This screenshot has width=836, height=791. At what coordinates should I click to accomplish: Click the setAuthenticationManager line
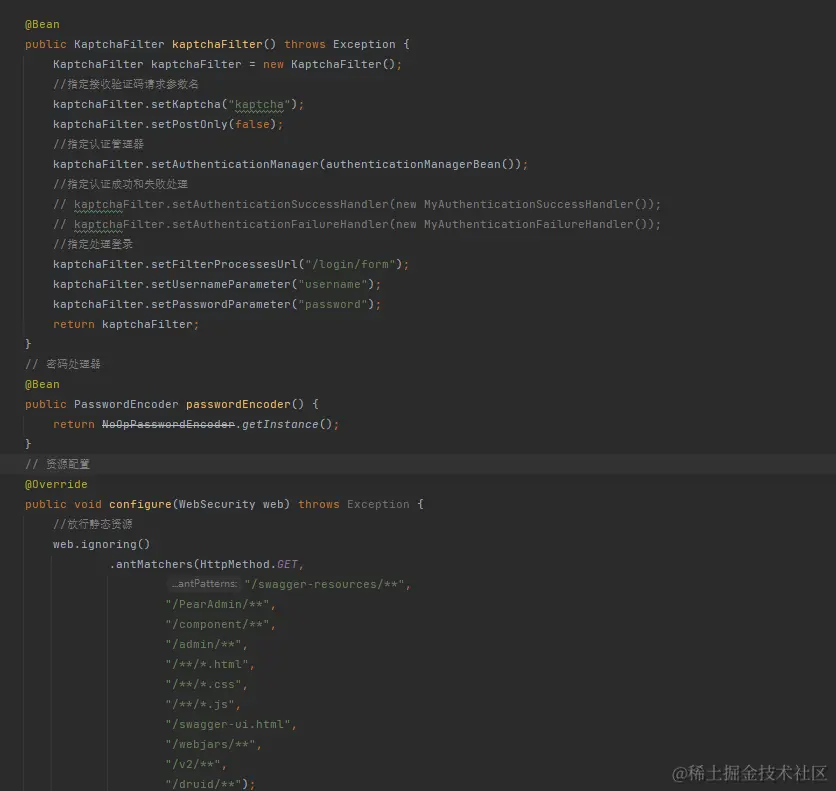pyautogui.click(x=290, y=164)
